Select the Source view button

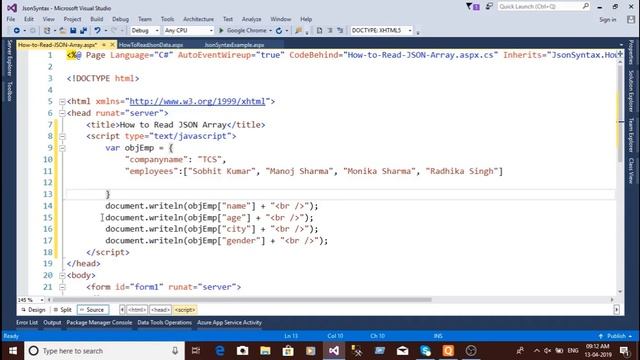pyautogui.click(x=93, y=310)
